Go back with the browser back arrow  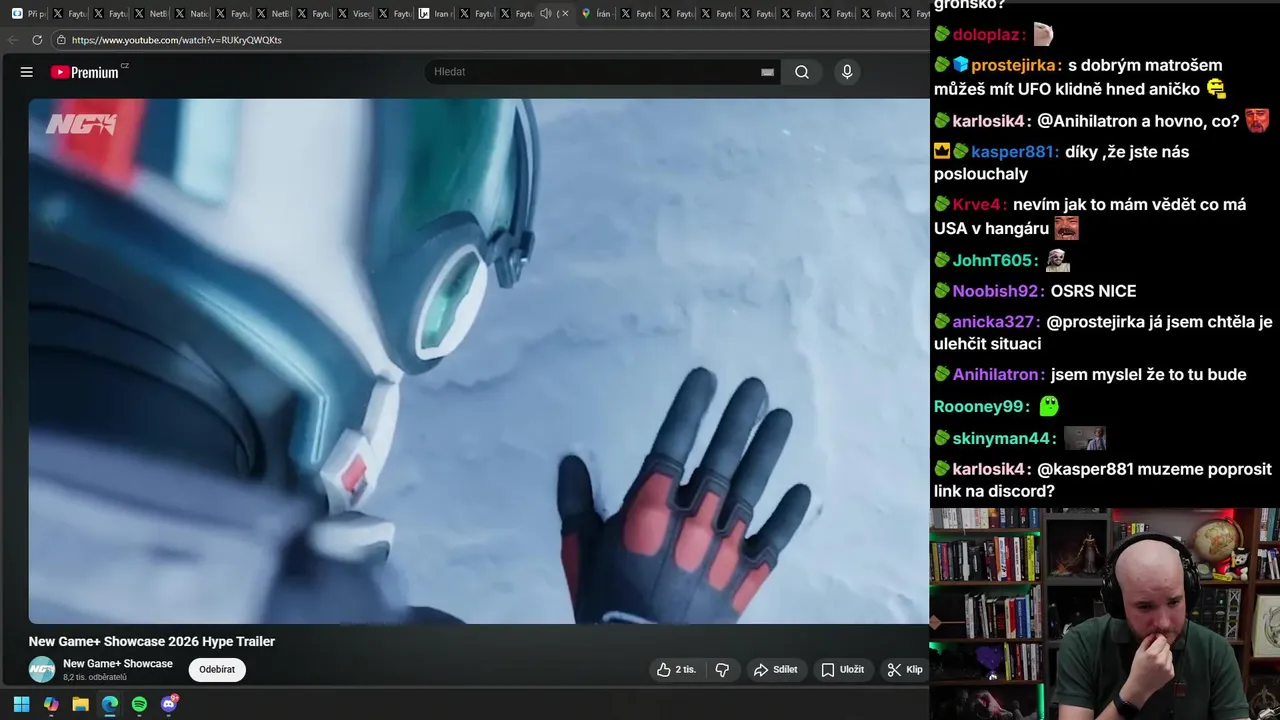click(x=12, y=40)
